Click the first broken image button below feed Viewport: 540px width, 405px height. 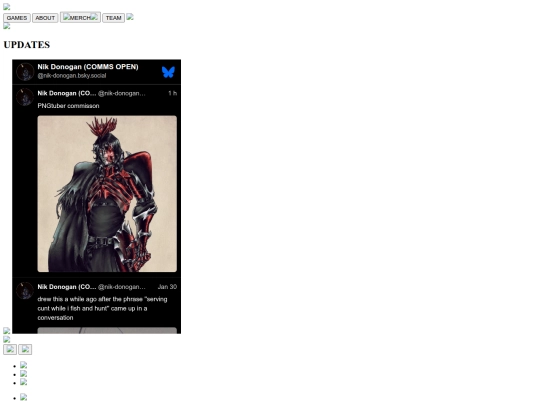[10, 350]
